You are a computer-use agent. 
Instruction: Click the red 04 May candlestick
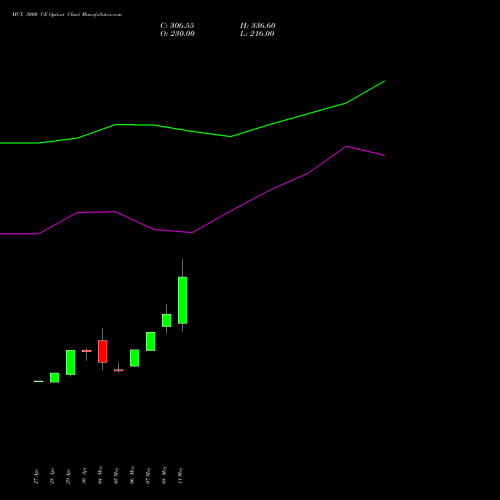103,351
